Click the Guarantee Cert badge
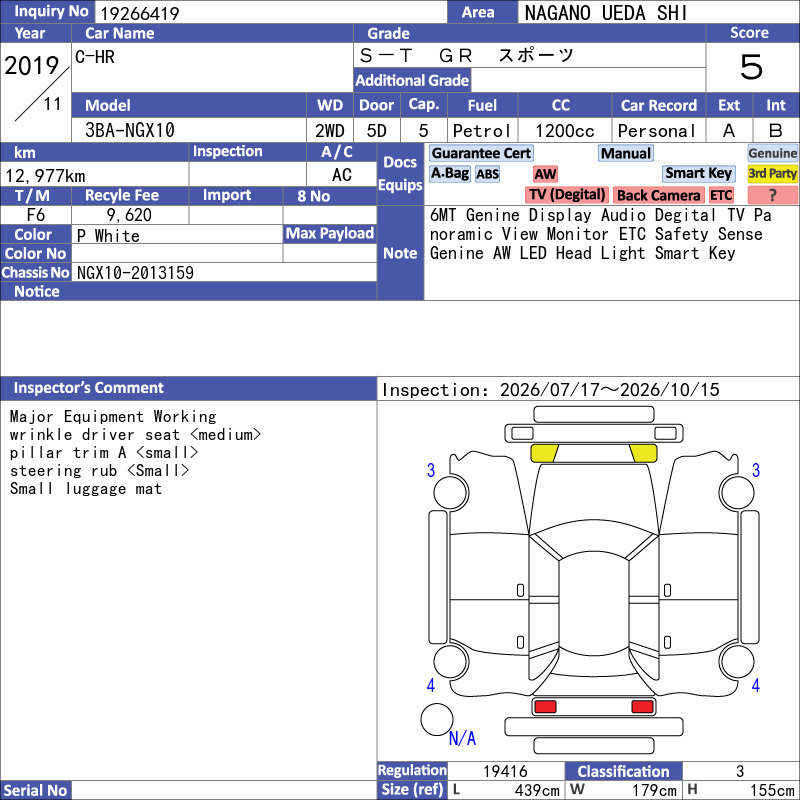The width and height of the screenshot is (800, 800). pos(481,153)
